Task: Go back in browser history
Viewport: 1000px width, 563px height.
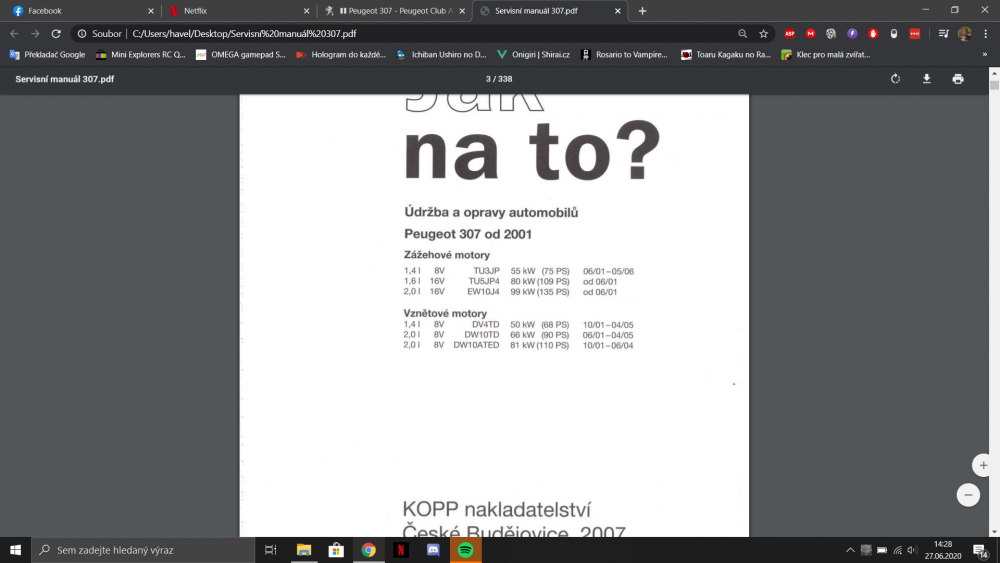Action: 14,33
